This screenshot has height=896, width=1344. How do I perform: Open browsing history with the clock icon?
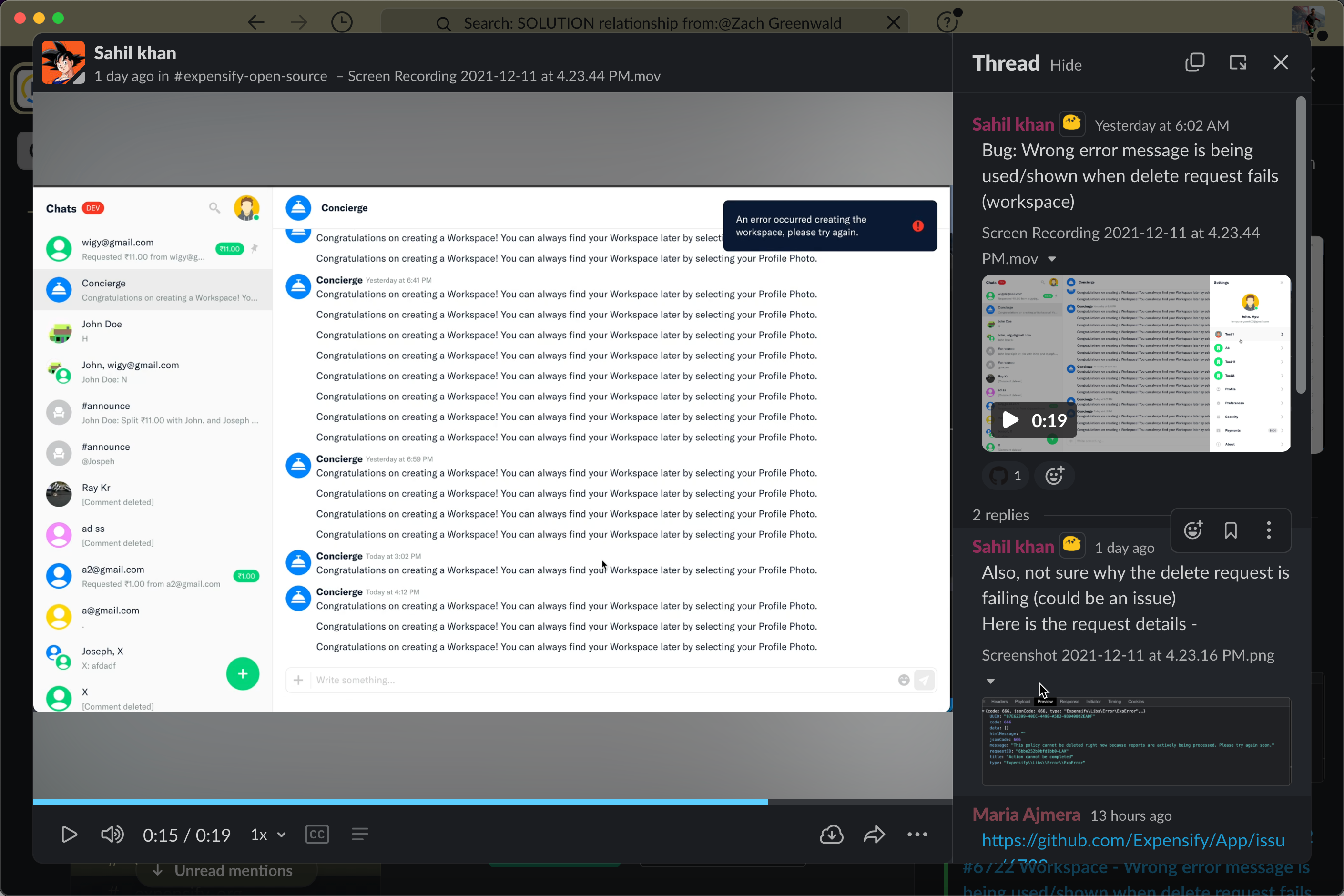(341, 22)
